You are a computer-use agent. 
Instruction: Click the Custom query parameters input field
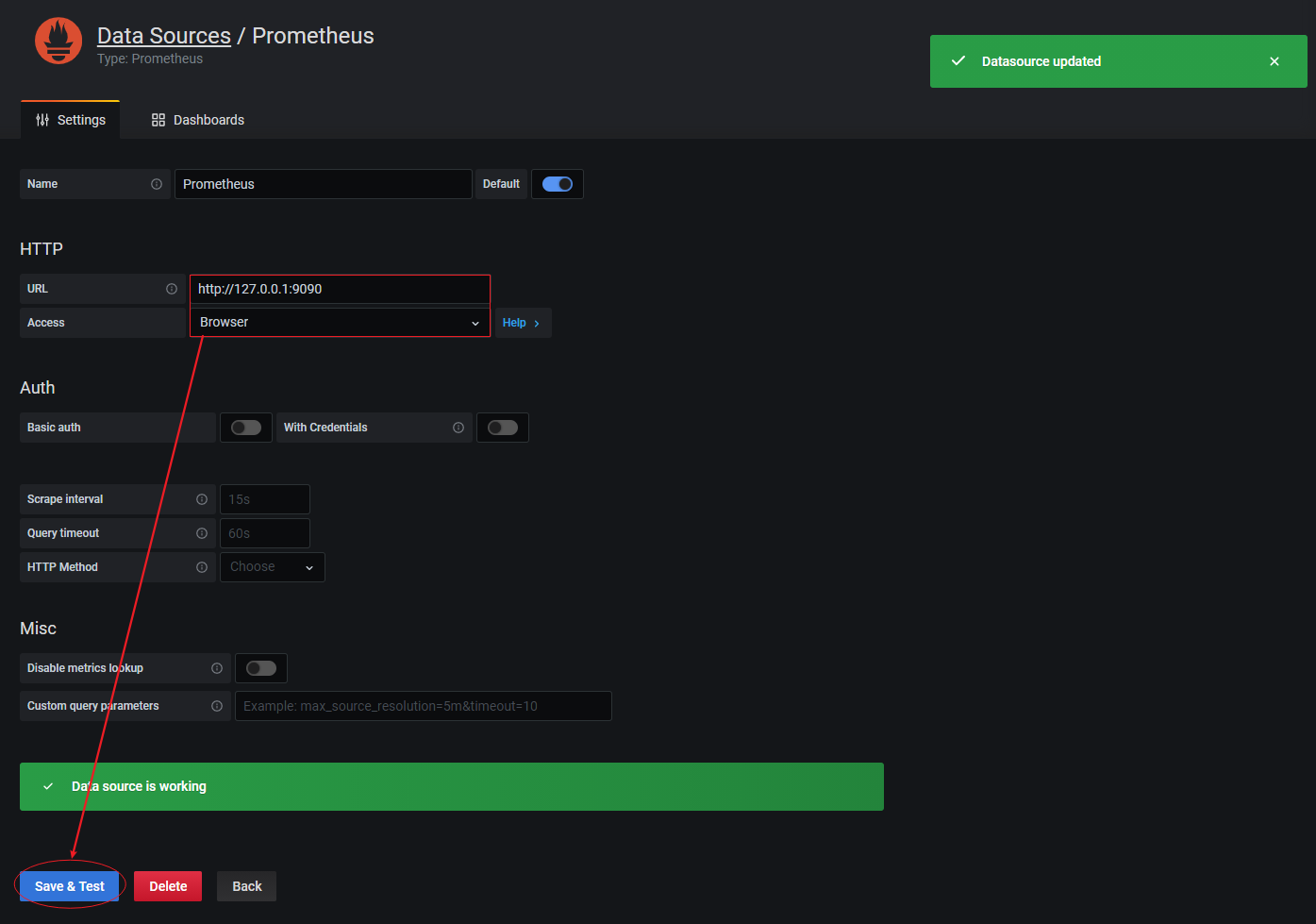point(424,706)
